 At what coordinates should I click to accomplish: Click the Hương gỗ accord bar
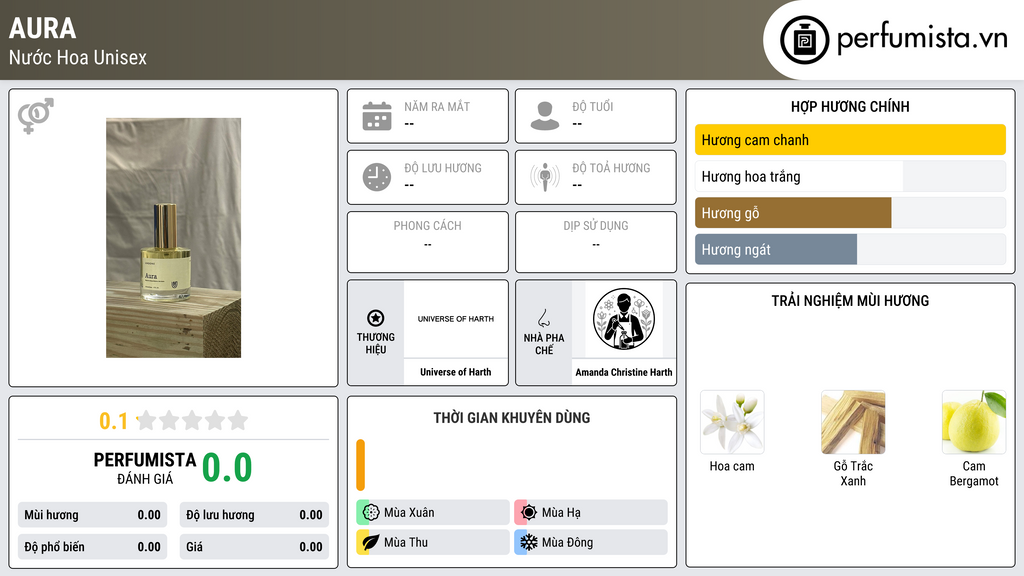tap(850, 213)
